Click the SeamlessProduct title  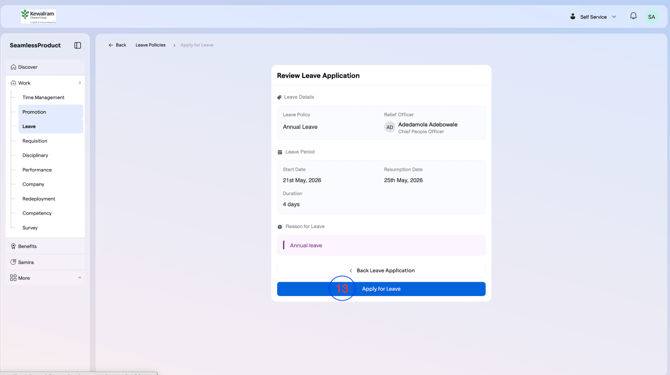coord(35,45)
